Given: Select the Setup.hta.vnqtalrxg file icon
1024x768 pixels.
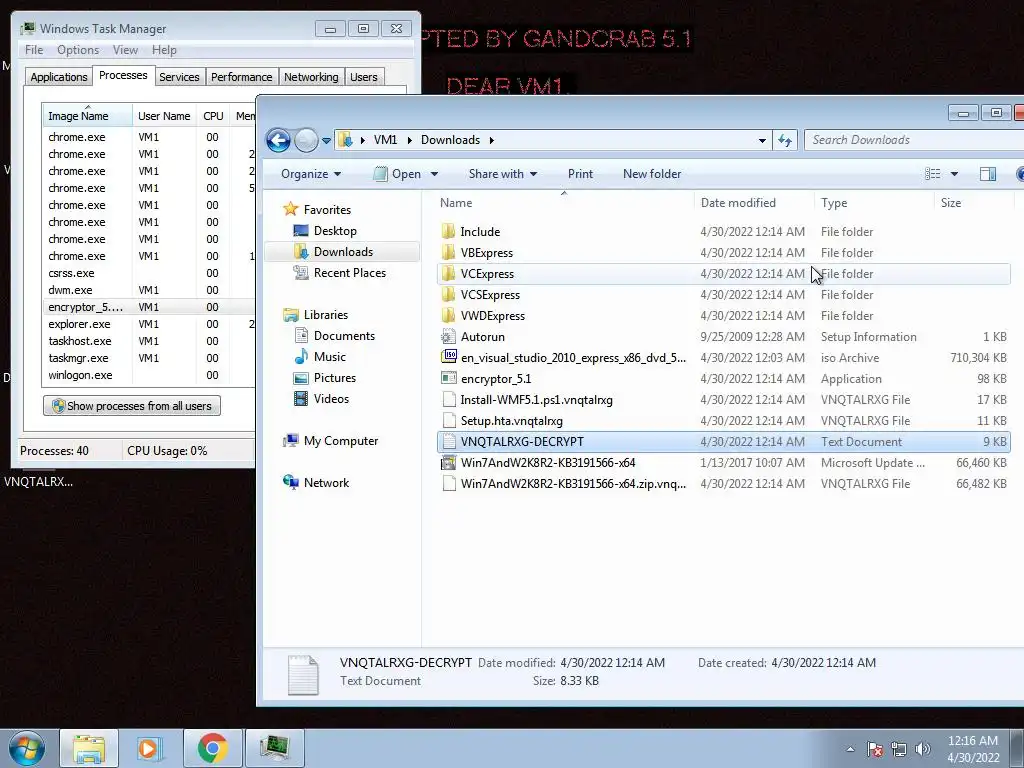Looking at the screenshot, I should (x=449, y=421).
